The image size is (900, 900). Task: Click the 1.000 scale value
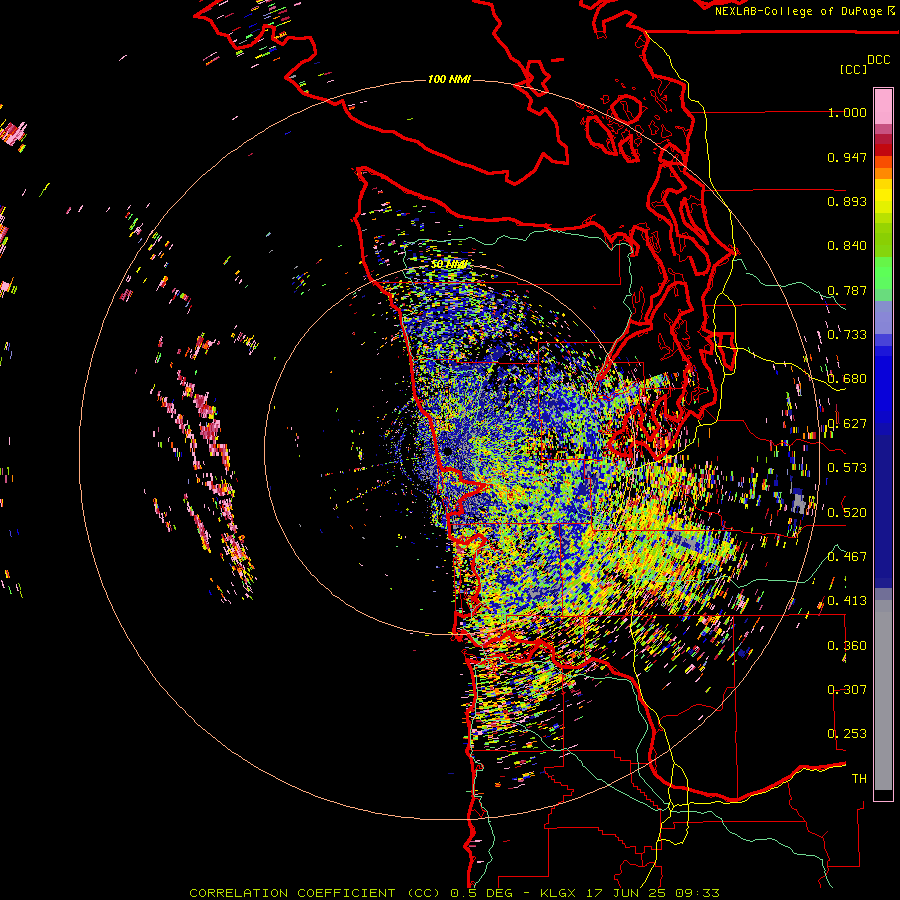(847, 112)
